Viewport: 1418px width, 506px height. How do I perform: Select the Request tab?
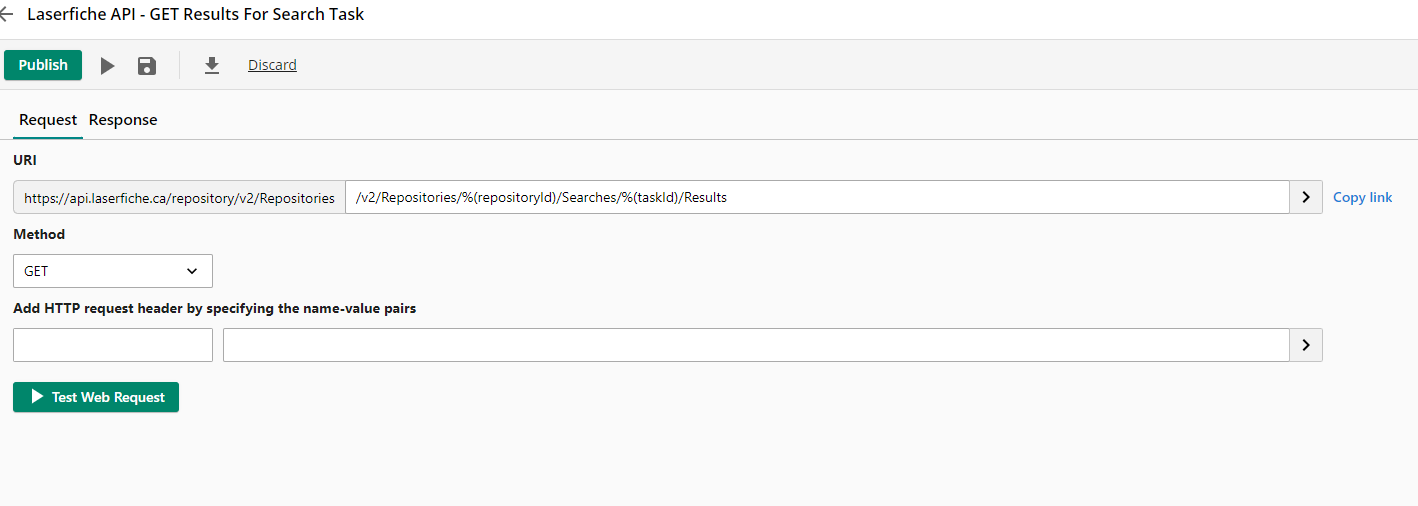coord(48,120)
